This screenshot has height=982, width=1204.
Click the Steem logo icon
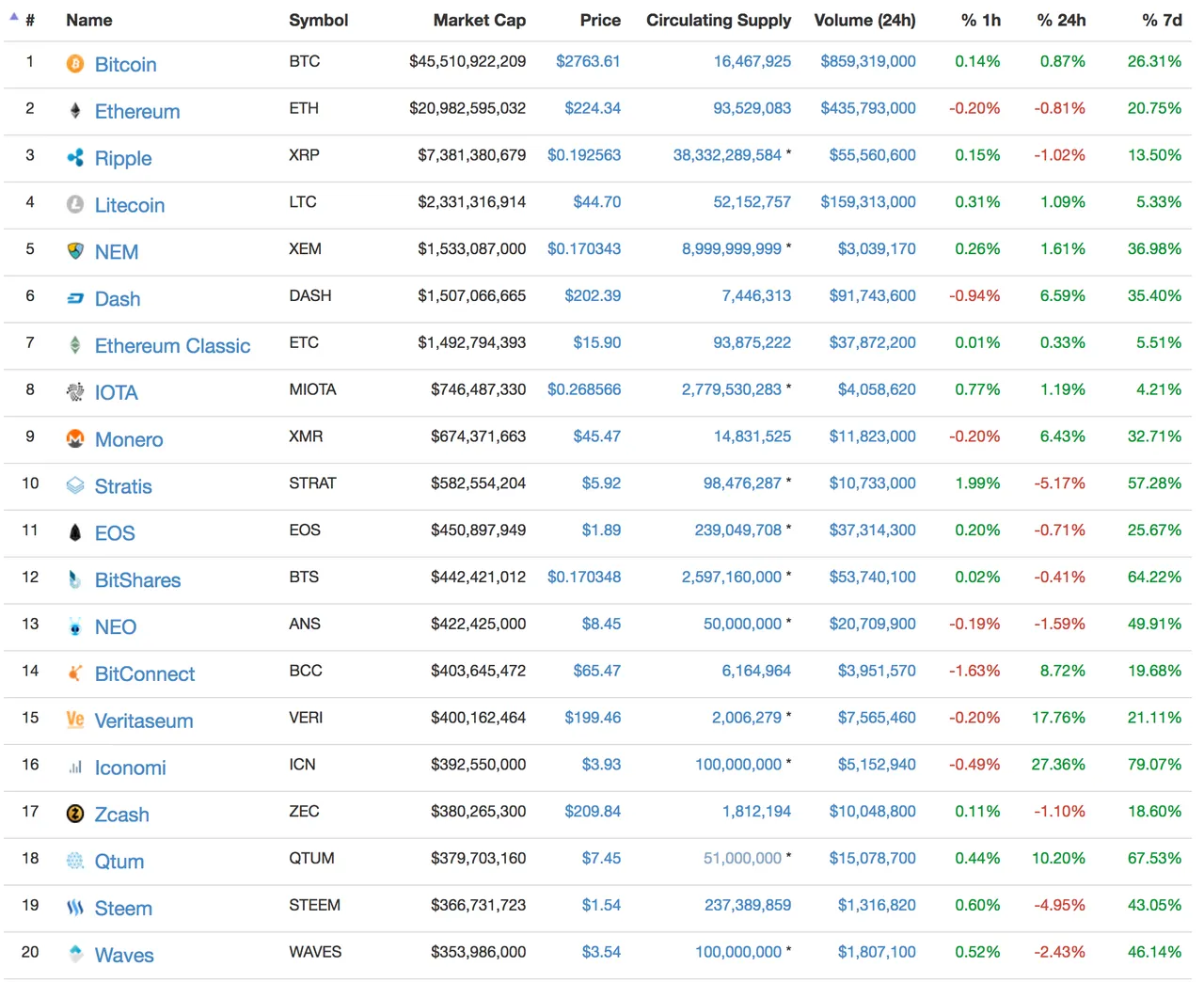click(x=75, y=908)
